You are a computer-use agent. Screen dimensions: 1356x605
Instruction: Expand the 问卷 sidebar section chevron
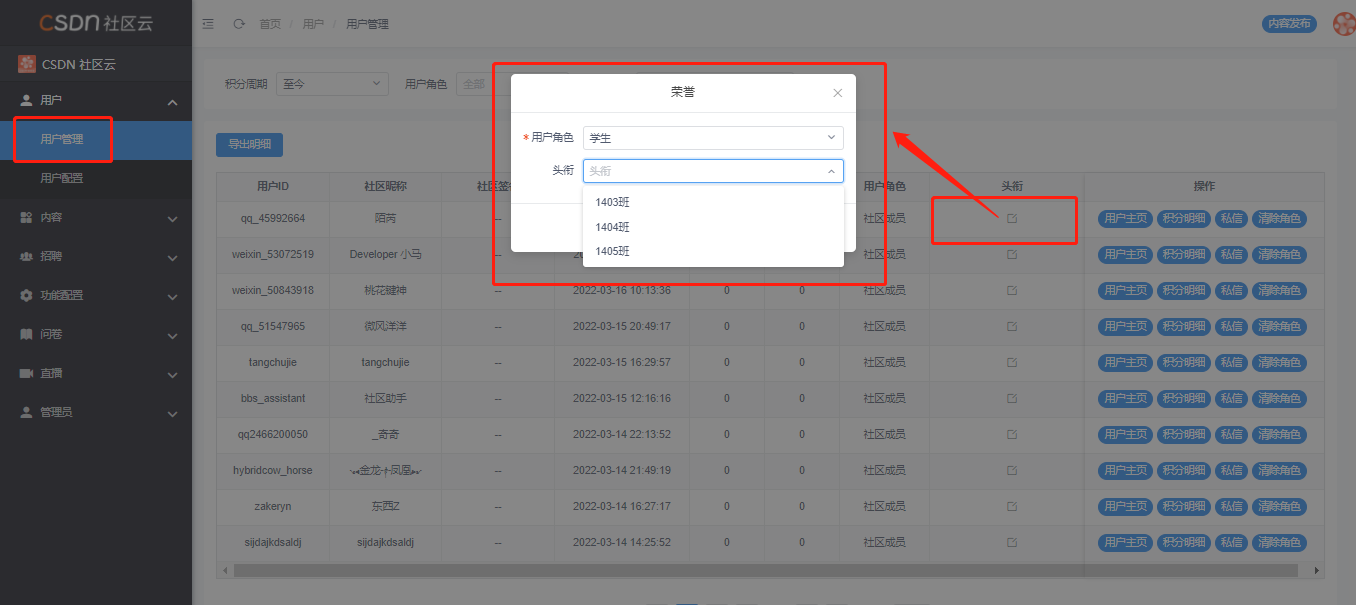click(x=172, y=336)
